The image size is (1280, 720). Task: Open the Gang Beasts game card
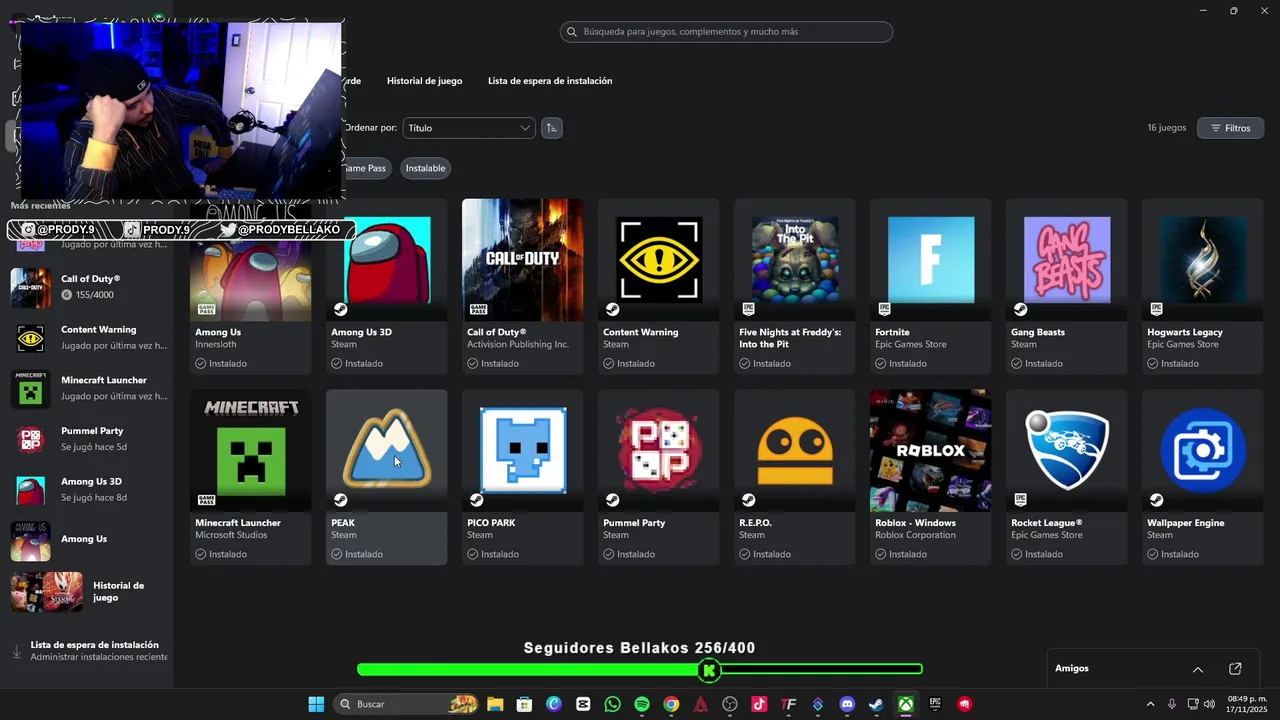(x=1066, y=287)
